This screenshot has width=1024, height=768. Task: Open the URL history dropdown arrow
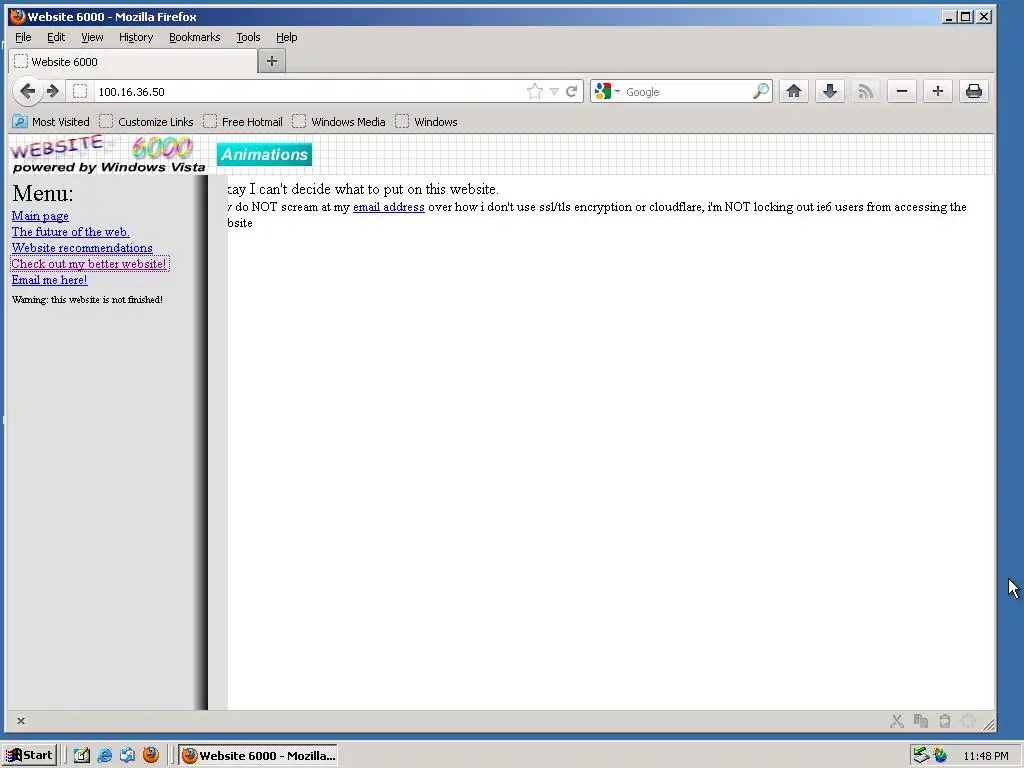[554, 91]
